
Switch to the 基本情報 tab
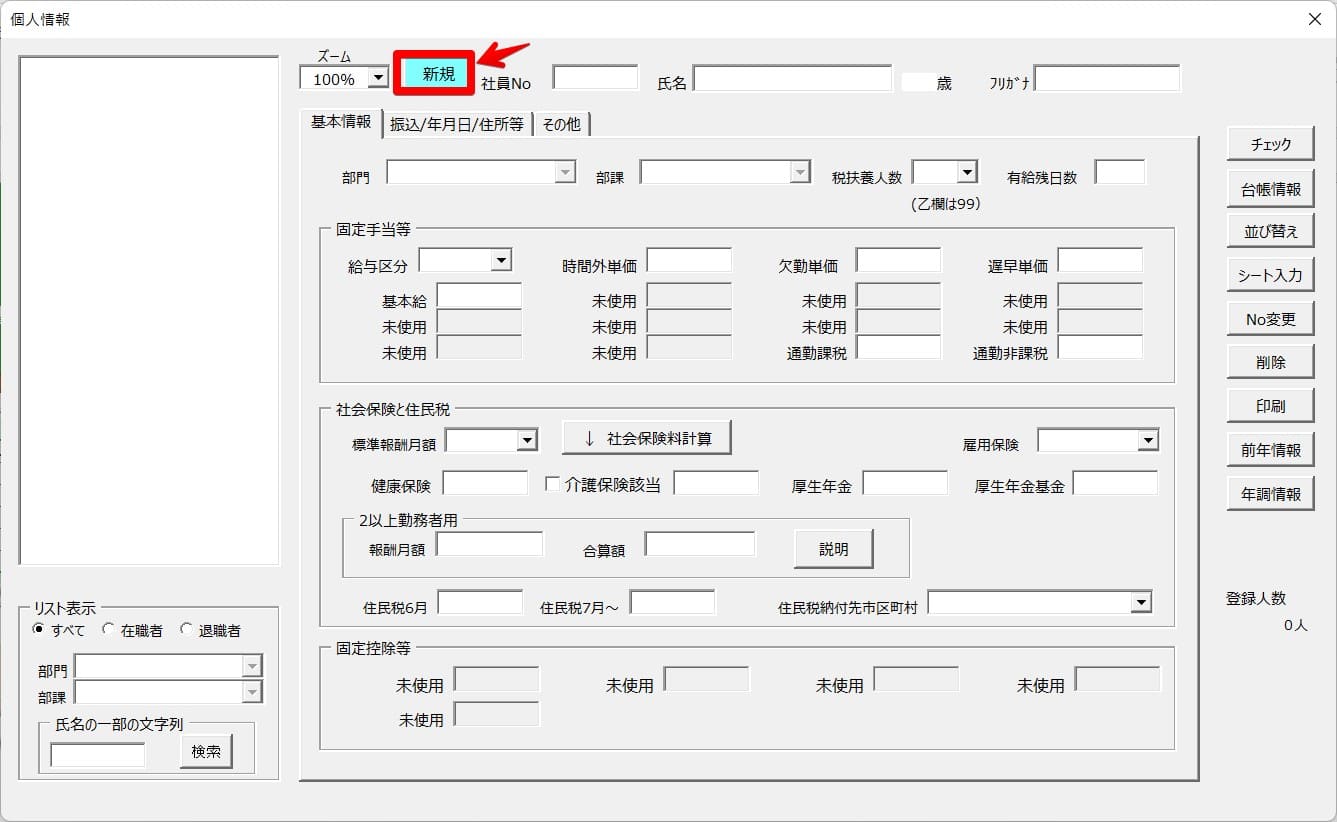[341, 122]
